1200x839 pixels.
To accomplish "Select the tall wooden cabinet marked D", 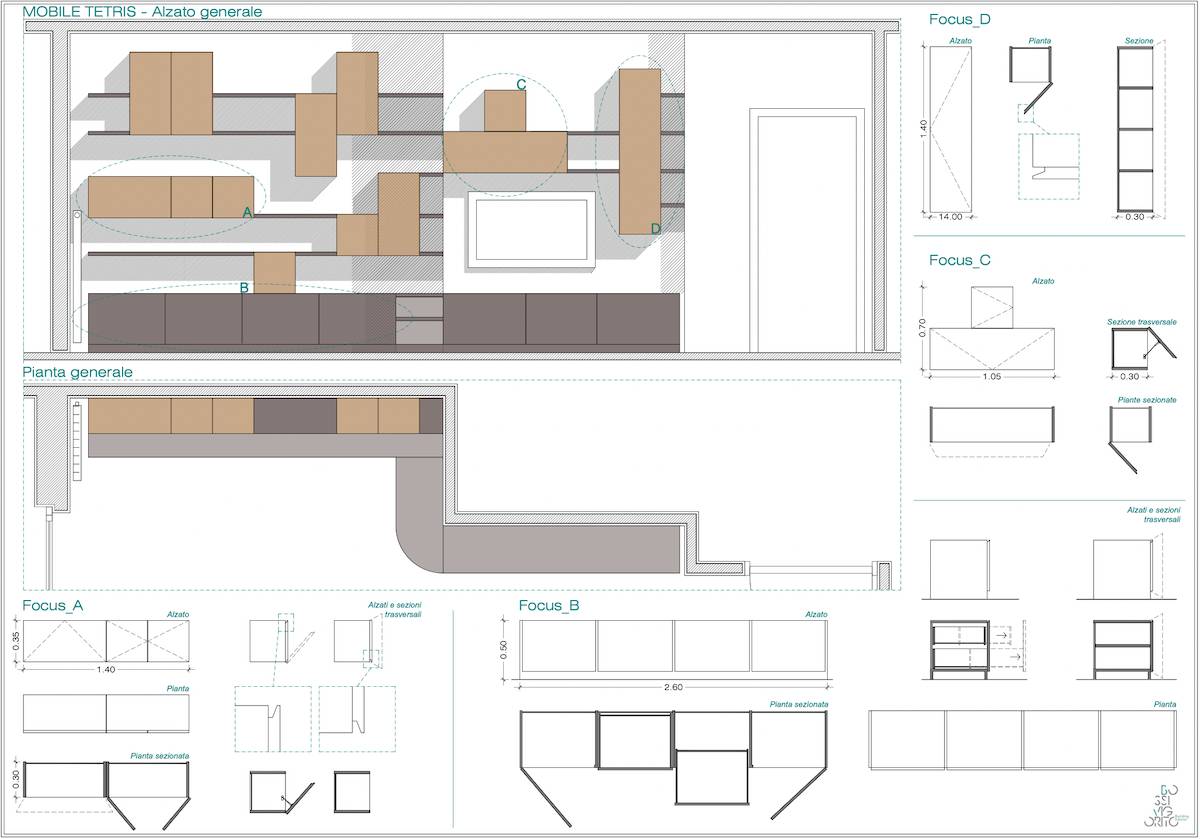I will tap(640, 150).
